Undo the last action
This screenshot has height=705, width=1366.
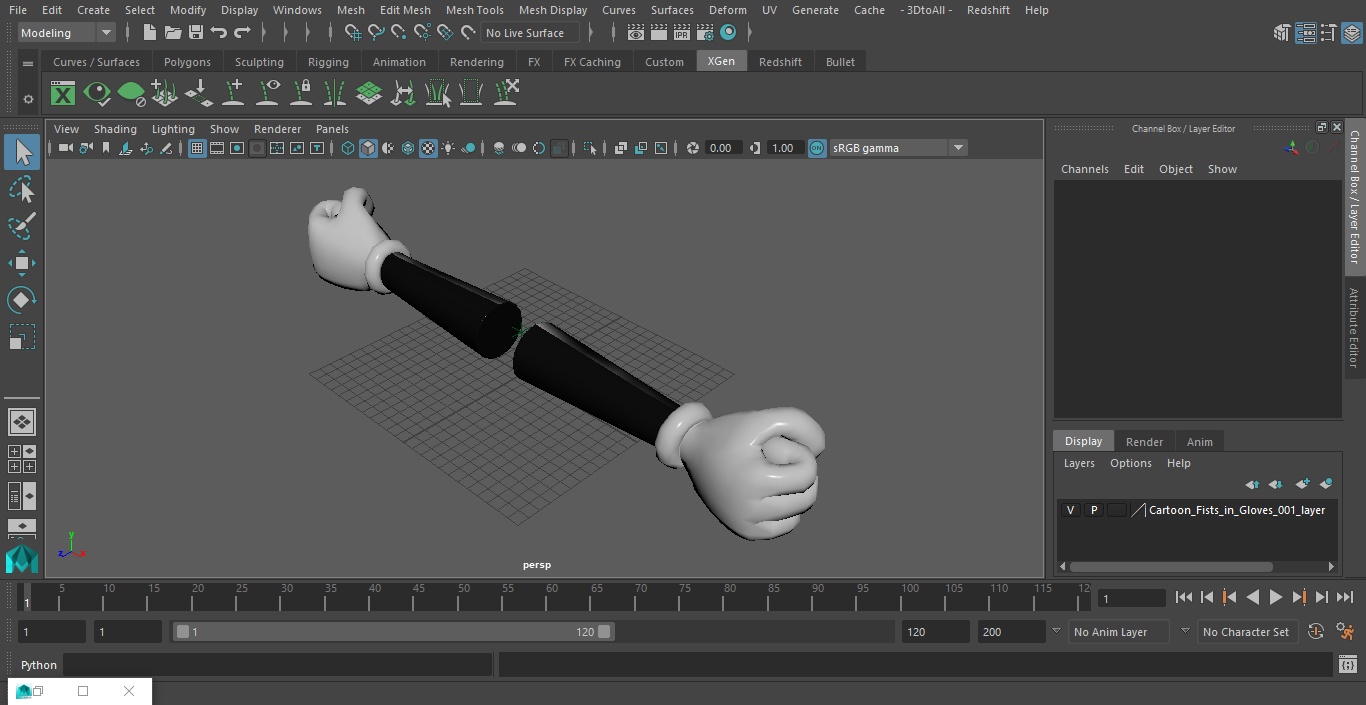pyautogui.click(x=219, y=33)
